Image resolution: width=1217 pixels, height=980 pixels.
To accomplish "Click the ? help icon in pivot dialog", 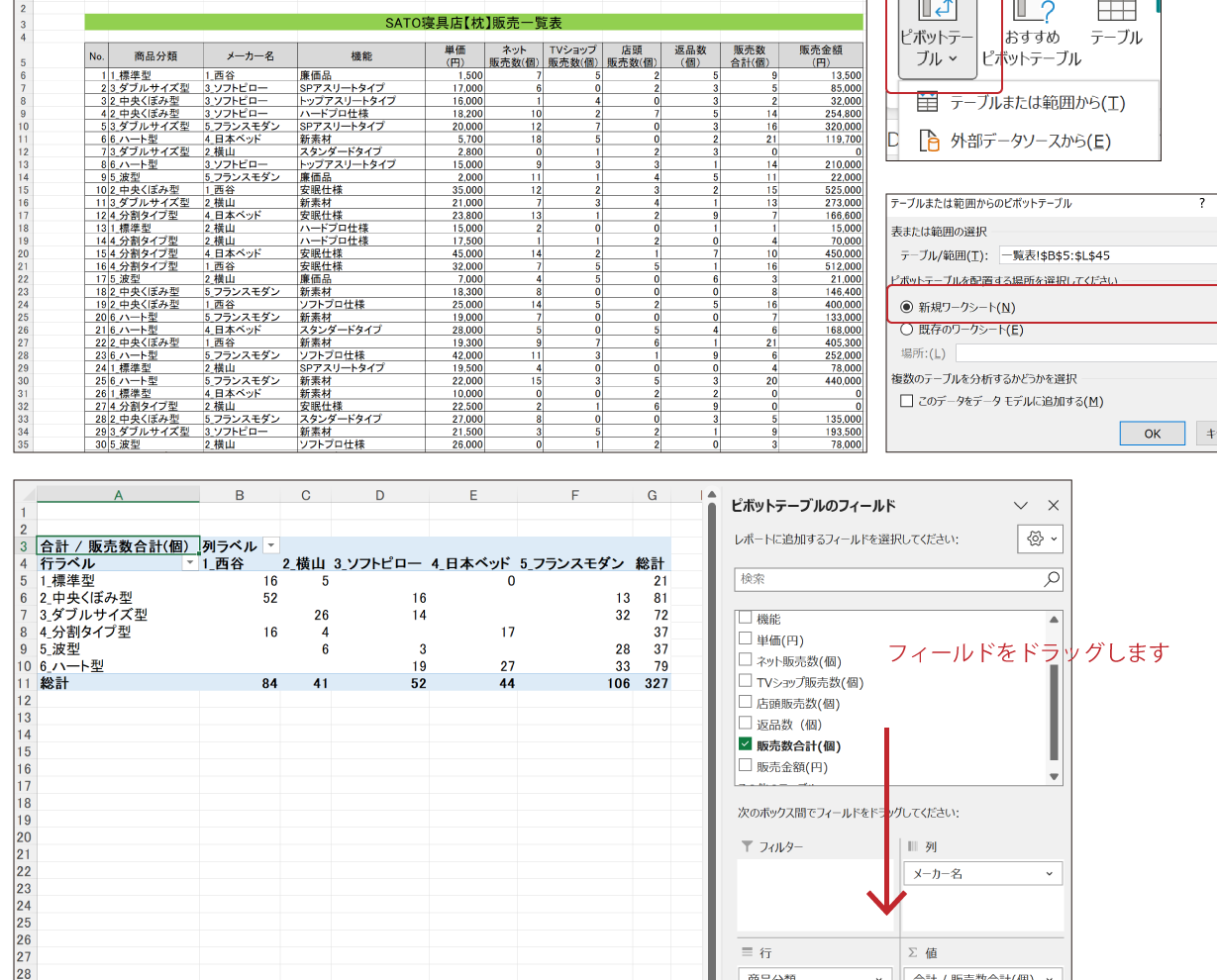I will [1202, 203].
